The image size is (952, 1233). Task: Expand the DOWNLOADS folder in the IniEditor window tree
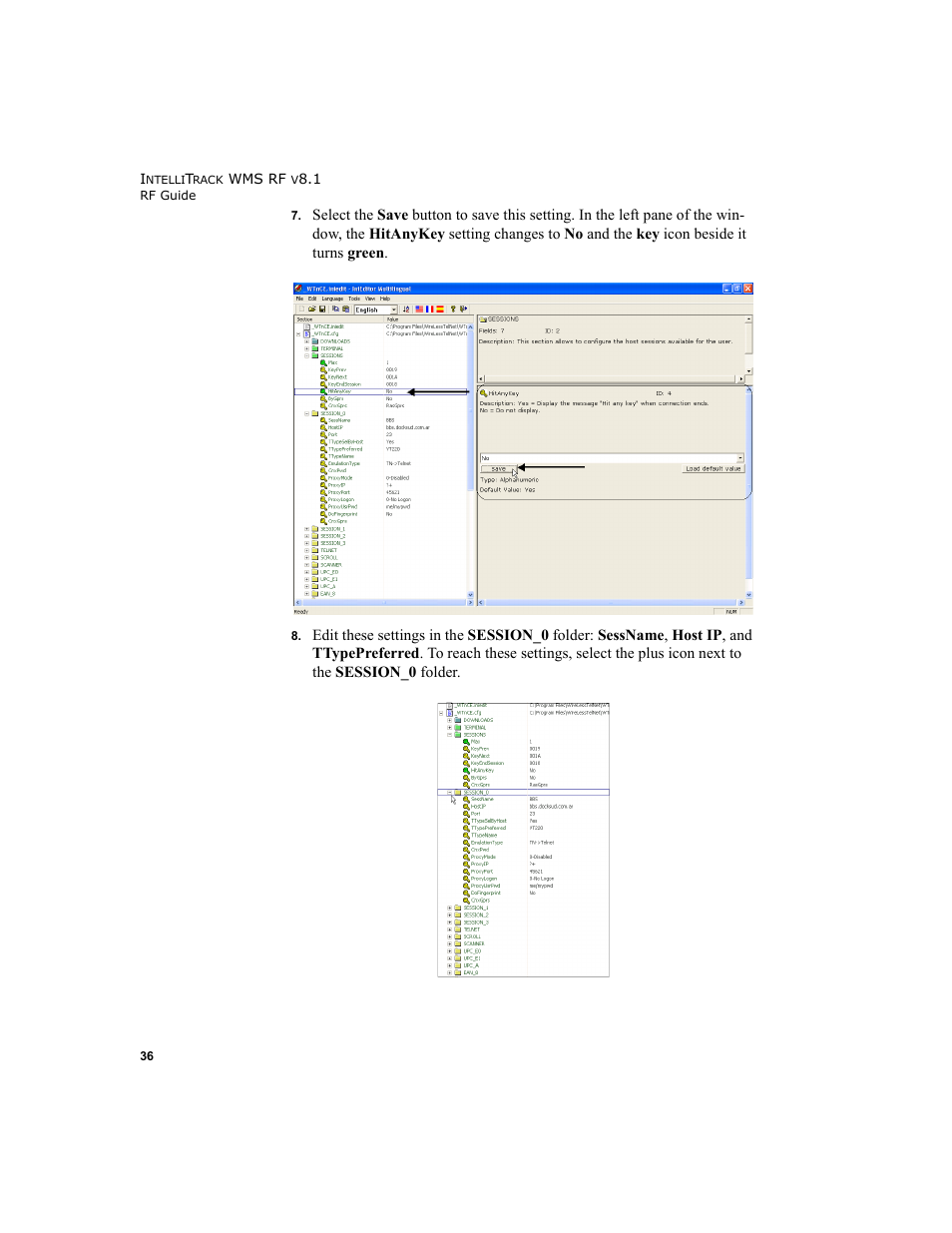[307, 341]
